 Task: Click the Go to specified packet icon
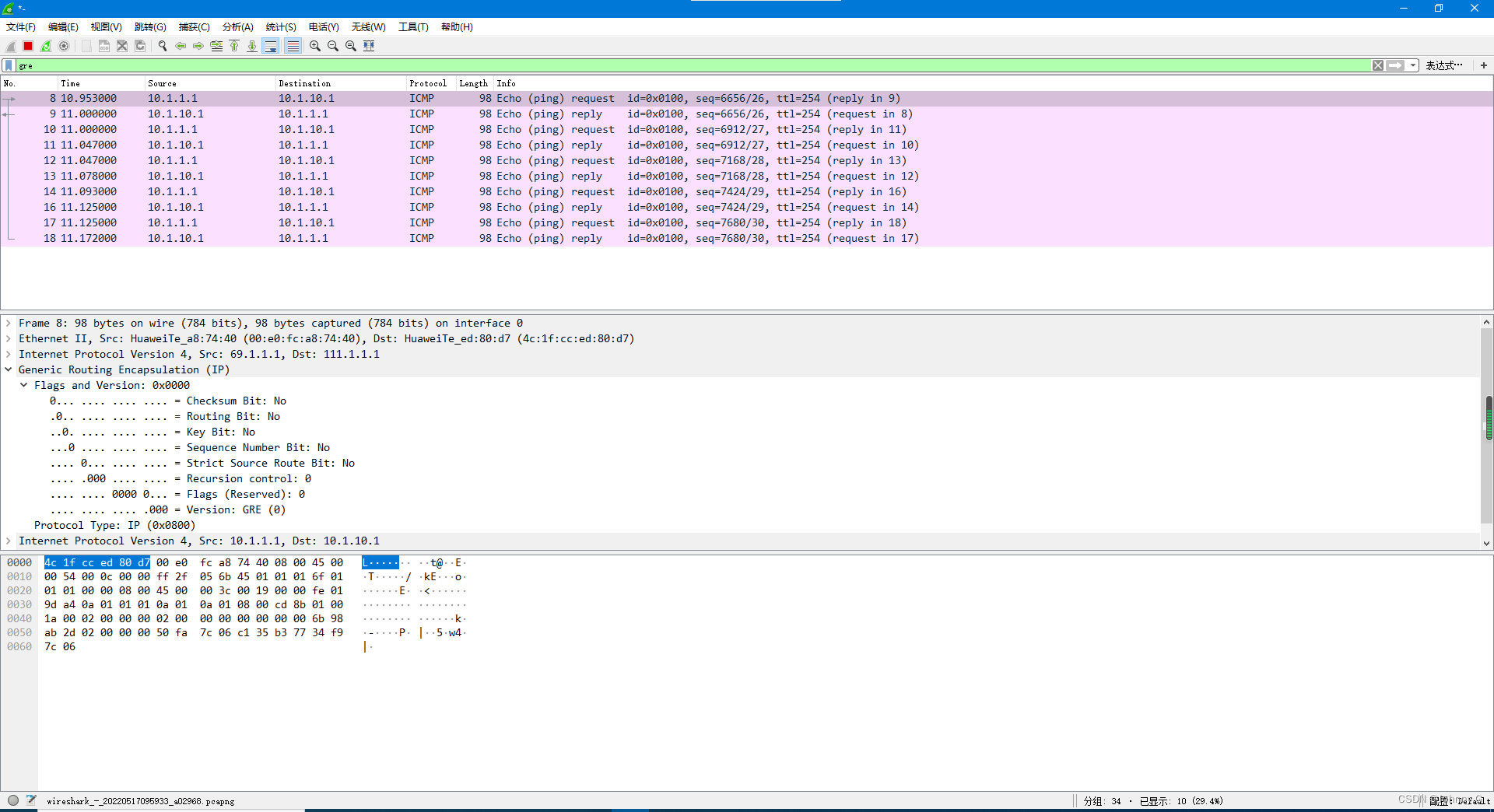coord(216,46)
